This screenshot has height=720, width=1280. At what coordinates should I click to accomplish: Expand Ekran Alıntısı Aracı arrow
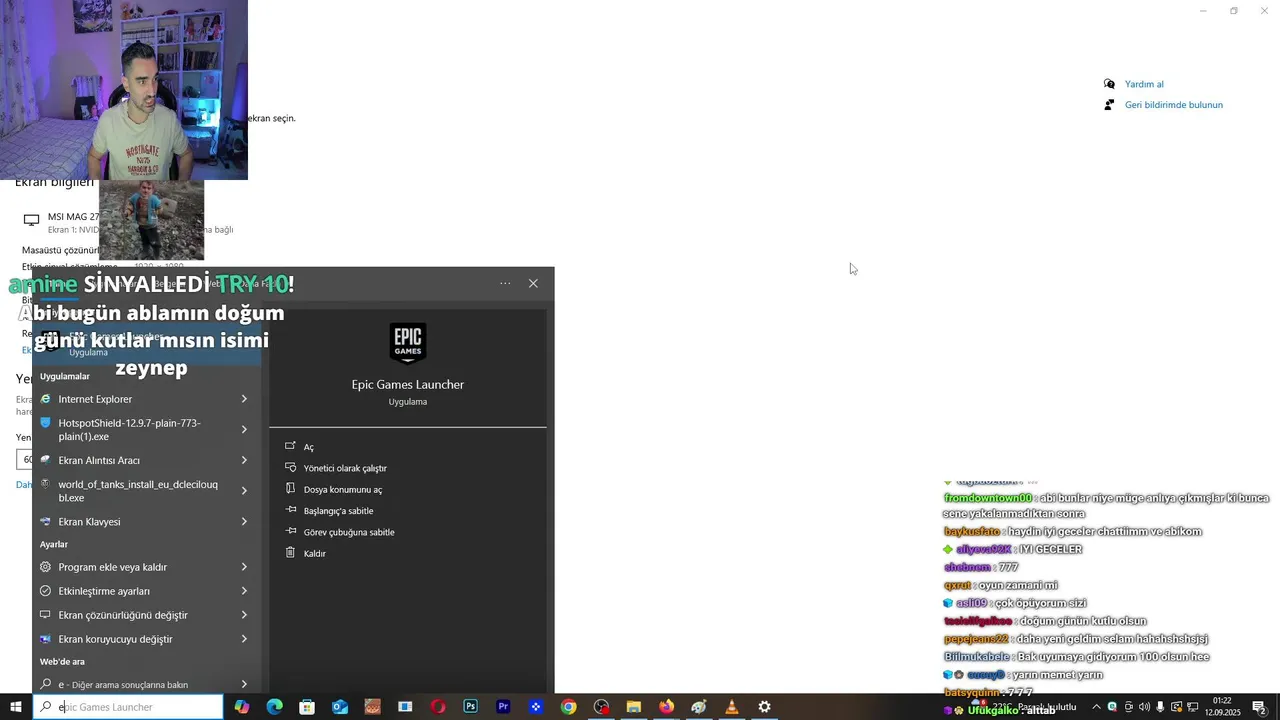(x=244, y=460)
